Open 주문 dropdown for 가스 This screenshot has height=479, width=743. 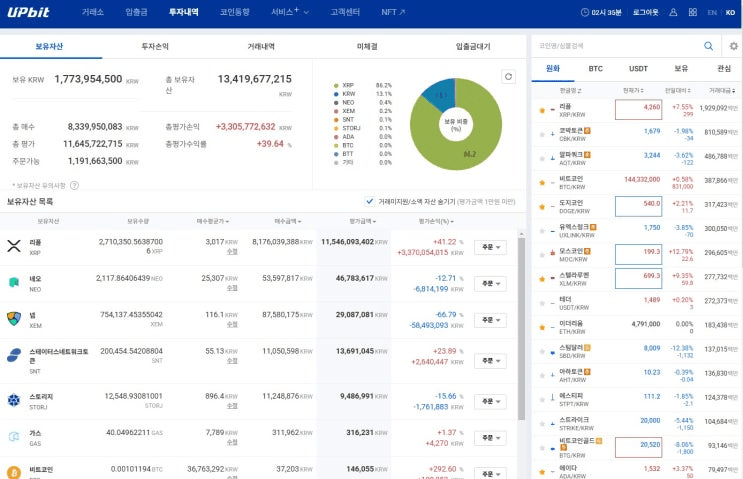(490, 438)
